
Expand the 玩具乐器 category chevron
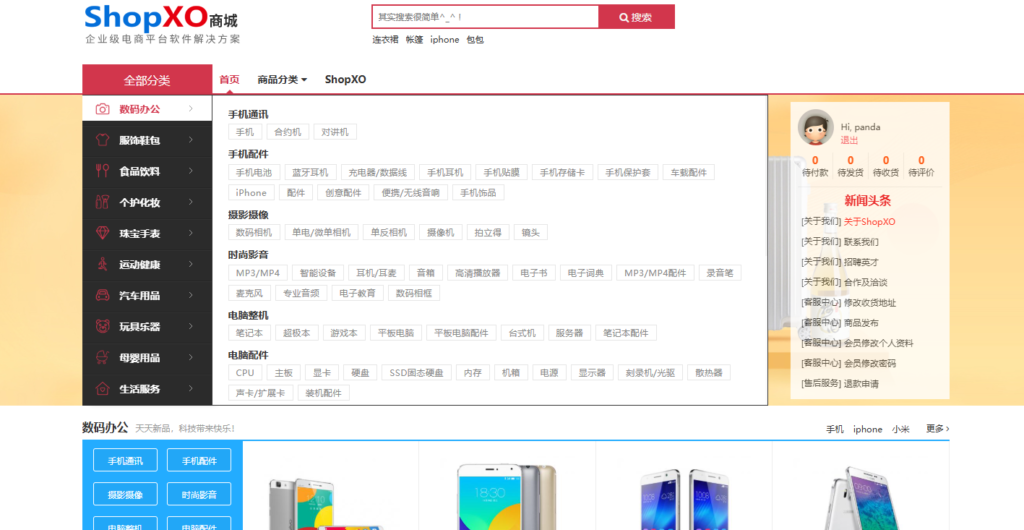coord(191,326)
